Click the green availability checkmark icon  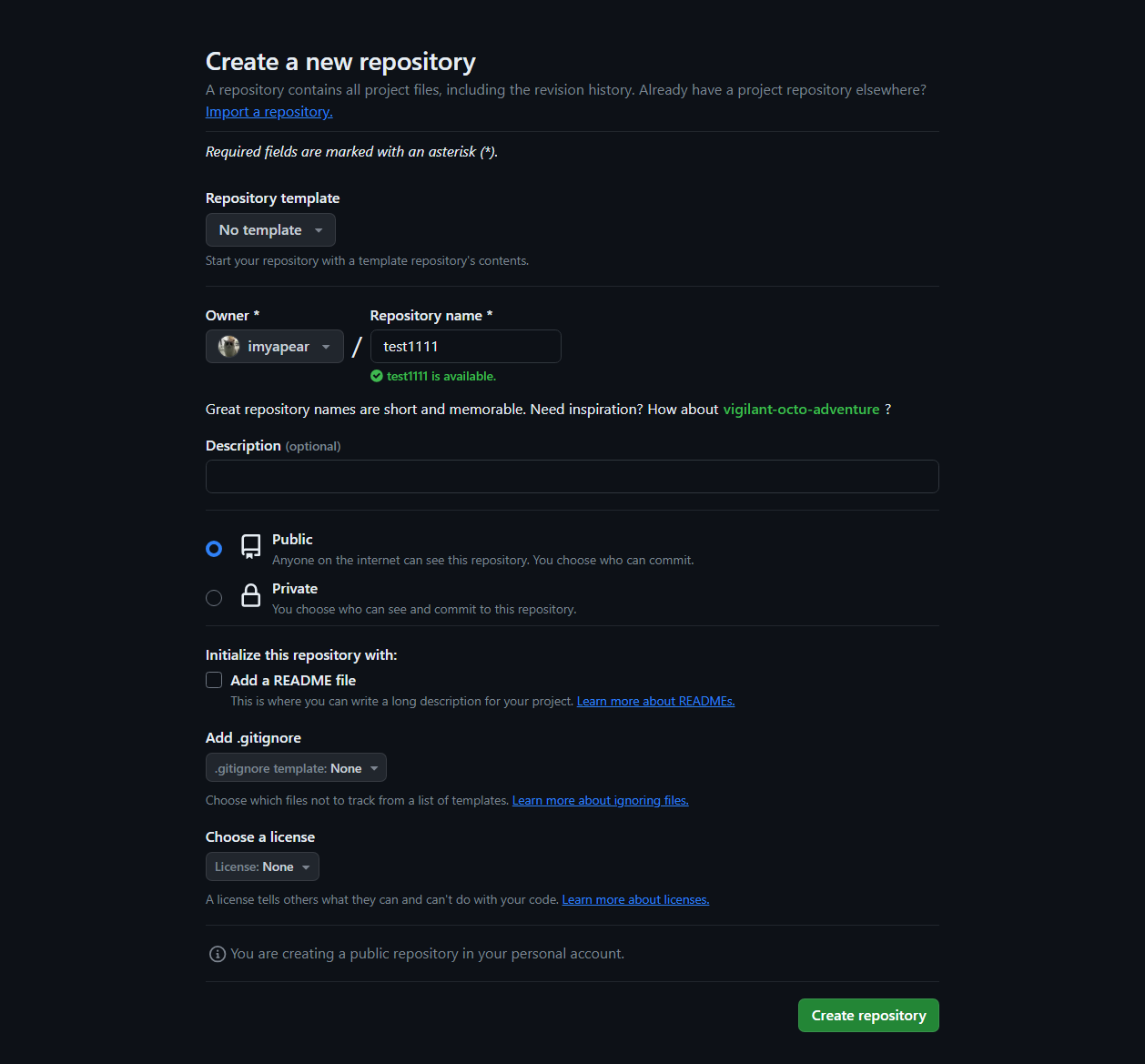click(377, 376)
